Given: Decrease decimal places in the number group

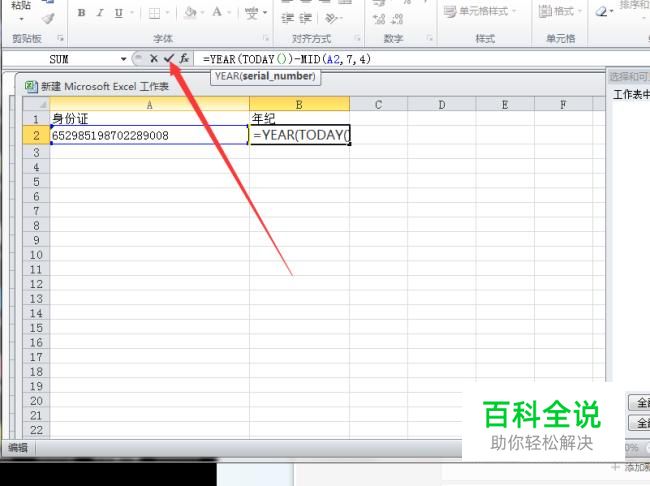Looking at the screenshot, I should (397, 19).
